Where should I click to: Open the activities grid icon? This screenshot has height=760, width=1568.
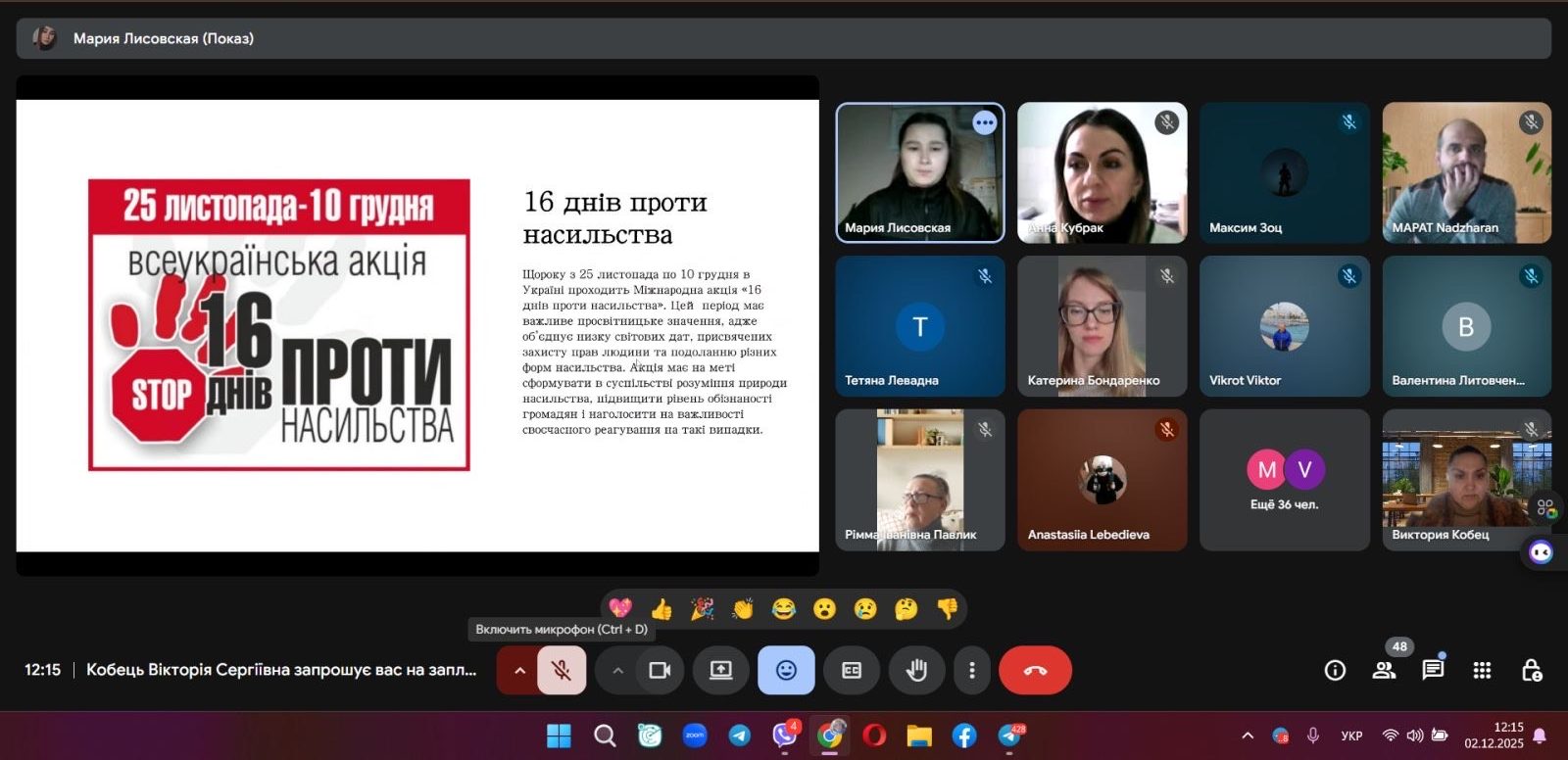[x=1482, y=671]
